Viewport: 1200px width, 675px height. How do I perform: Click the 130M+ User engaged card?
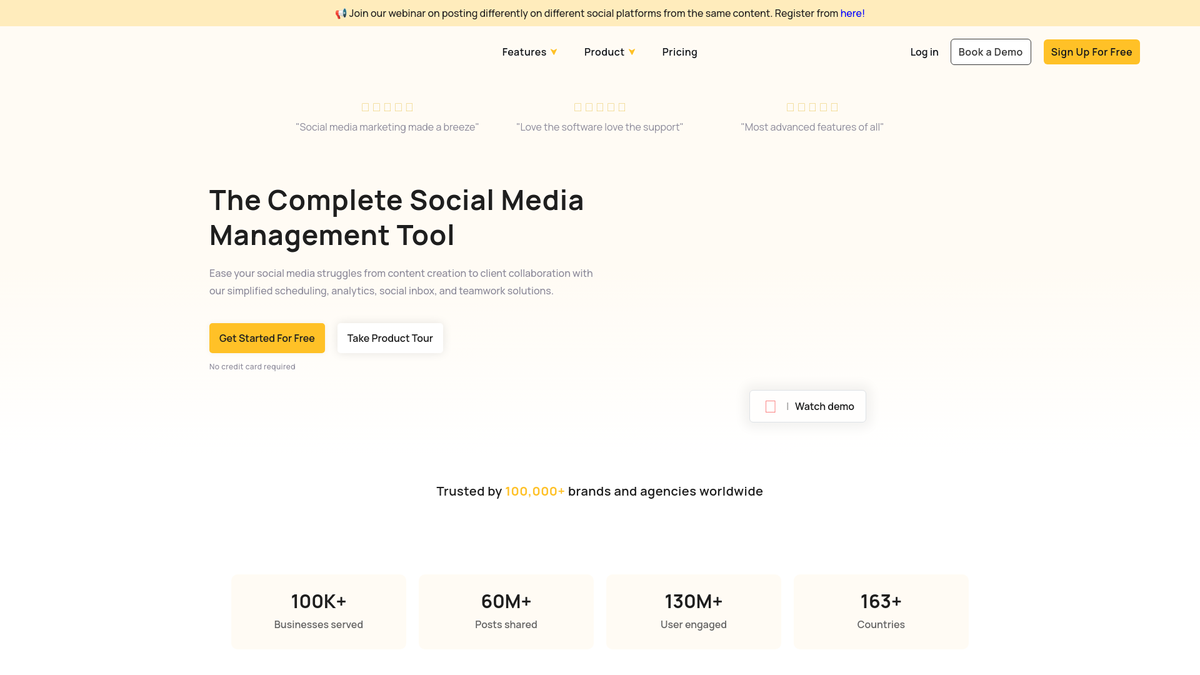tap(693, 611)
